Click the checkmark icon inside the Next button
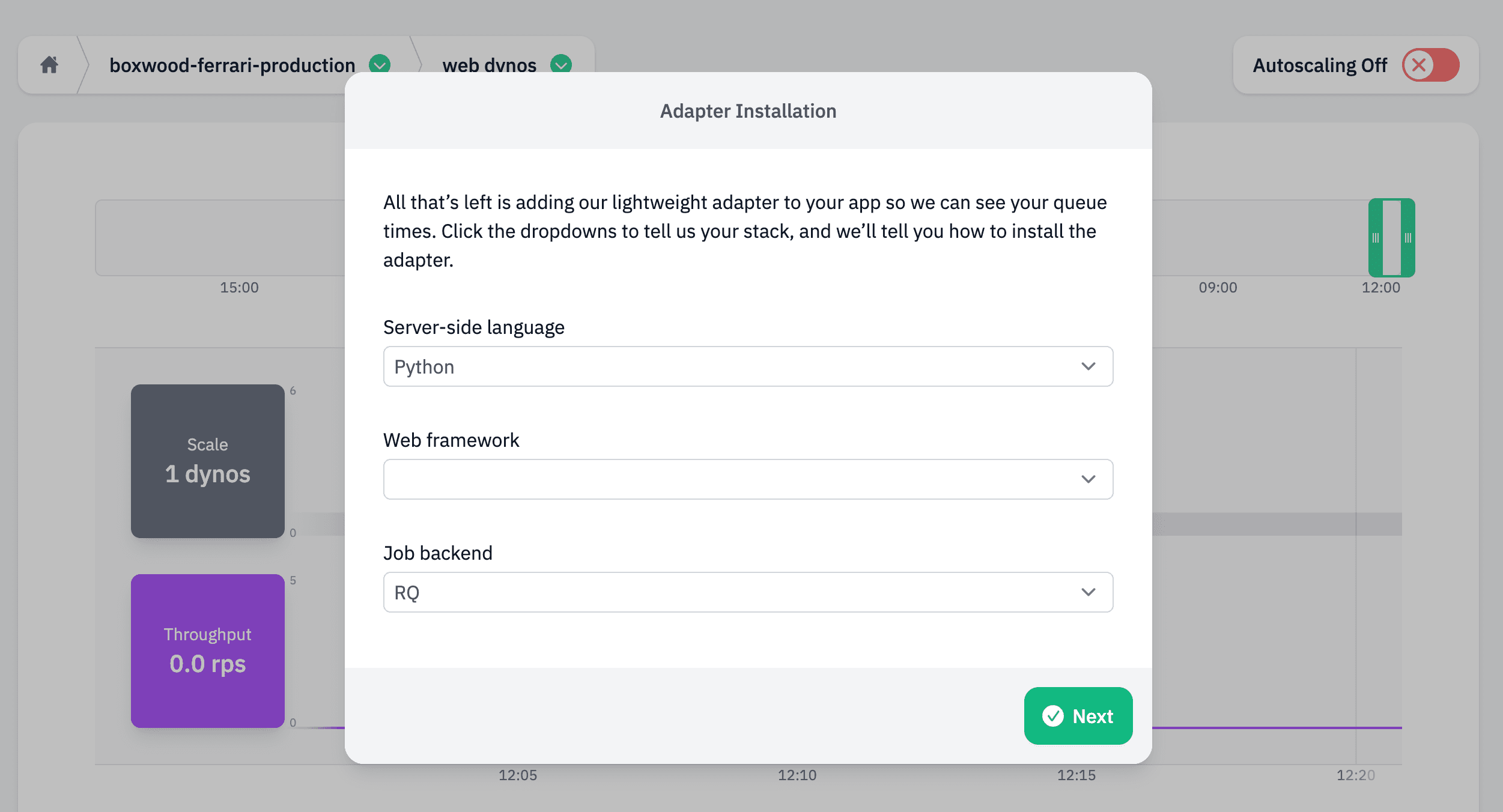The height and width of the screenshot is (812, 1503). coord(1053,716)
